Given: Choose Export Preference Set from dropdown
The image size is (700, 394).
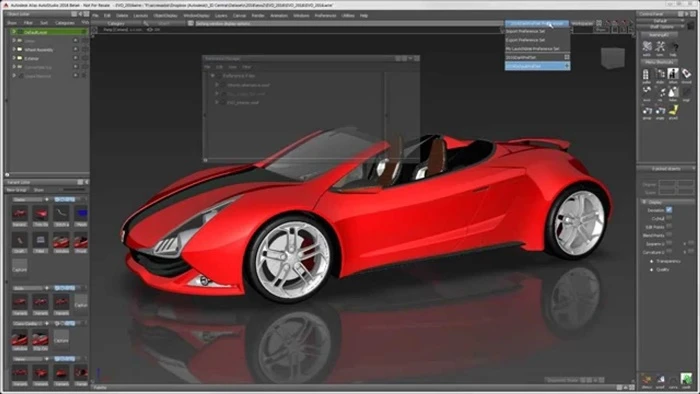Looking at the screenshot, I should (x=525, y=40).
